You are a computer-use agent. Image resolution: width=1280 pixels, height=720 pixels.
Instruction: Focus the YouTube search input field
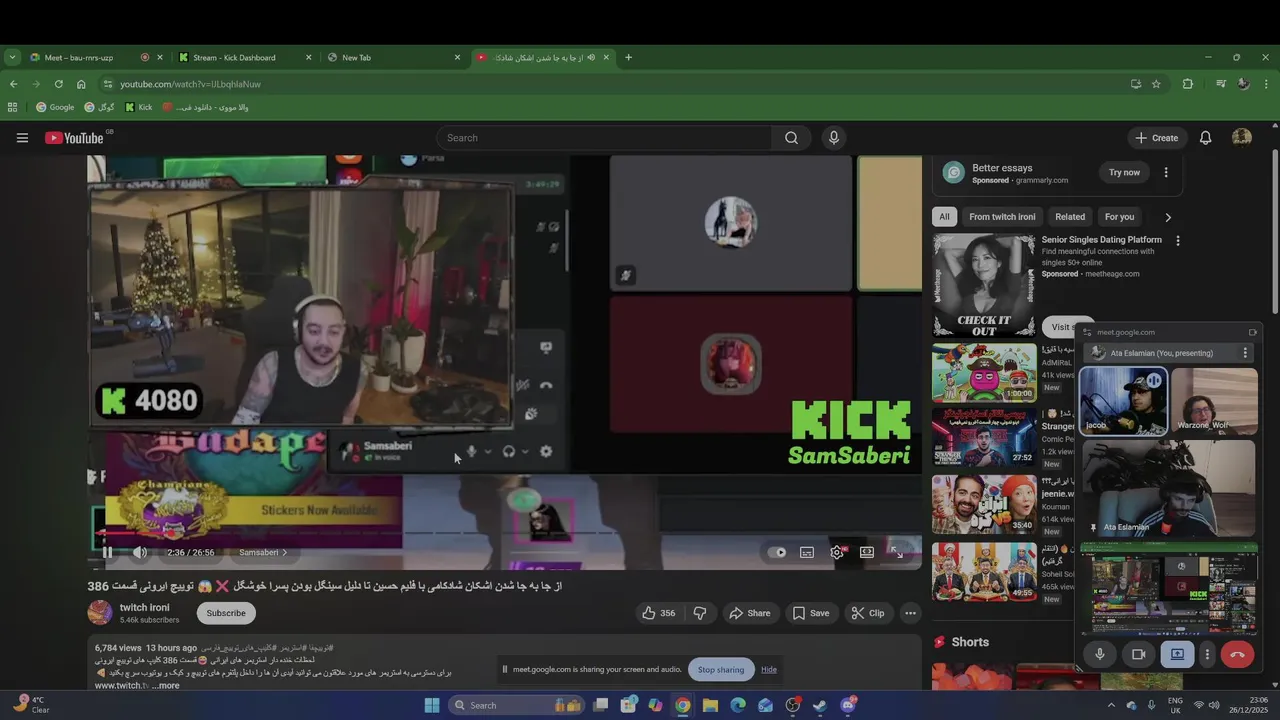point(605,138)
